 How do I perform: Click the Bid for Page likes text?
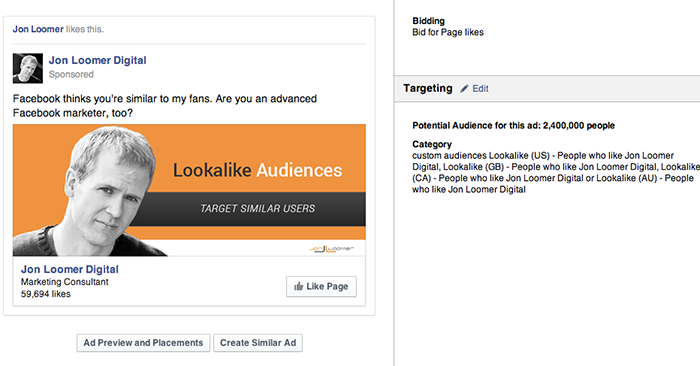pos(448,32)
